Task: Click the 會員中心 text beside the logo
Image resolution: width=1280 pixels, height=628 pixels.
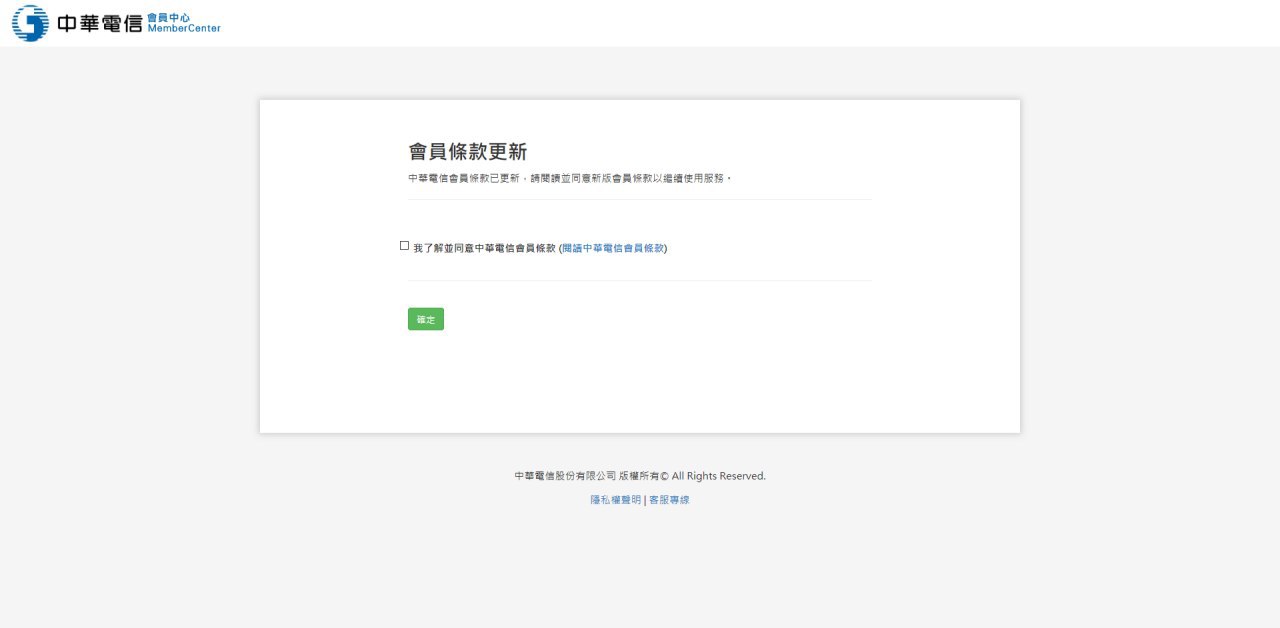Action: coord(168,17)
